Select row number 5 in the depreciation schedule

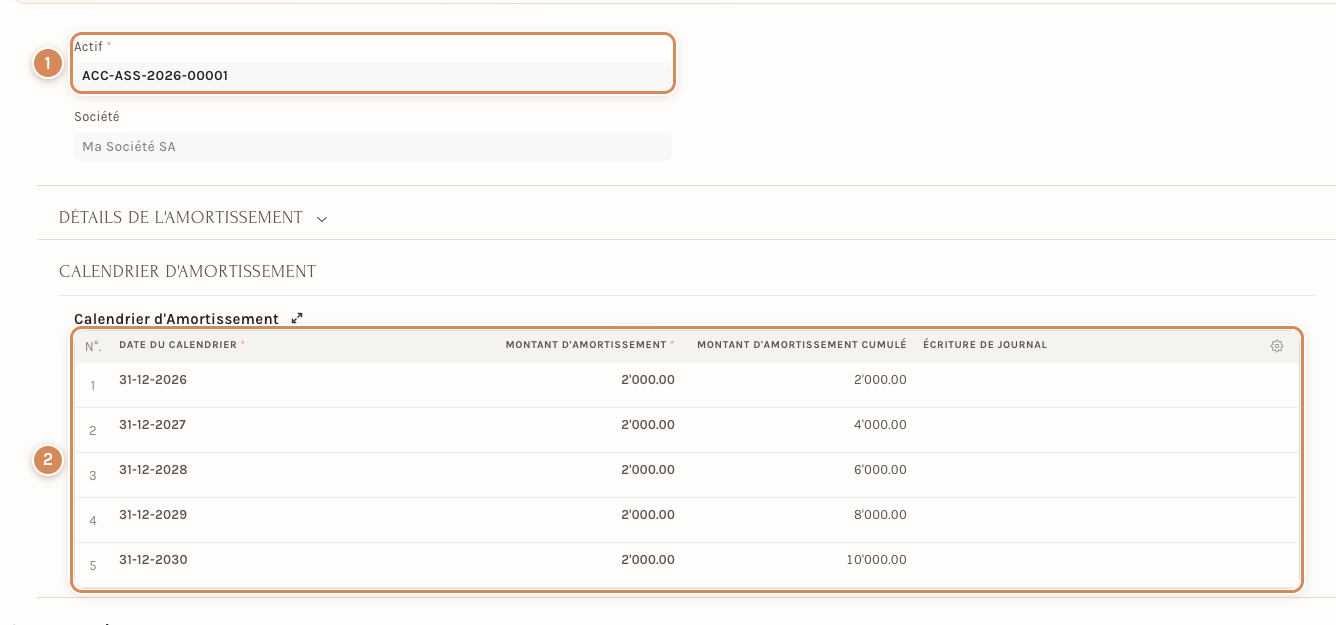(x=93, y=565)
